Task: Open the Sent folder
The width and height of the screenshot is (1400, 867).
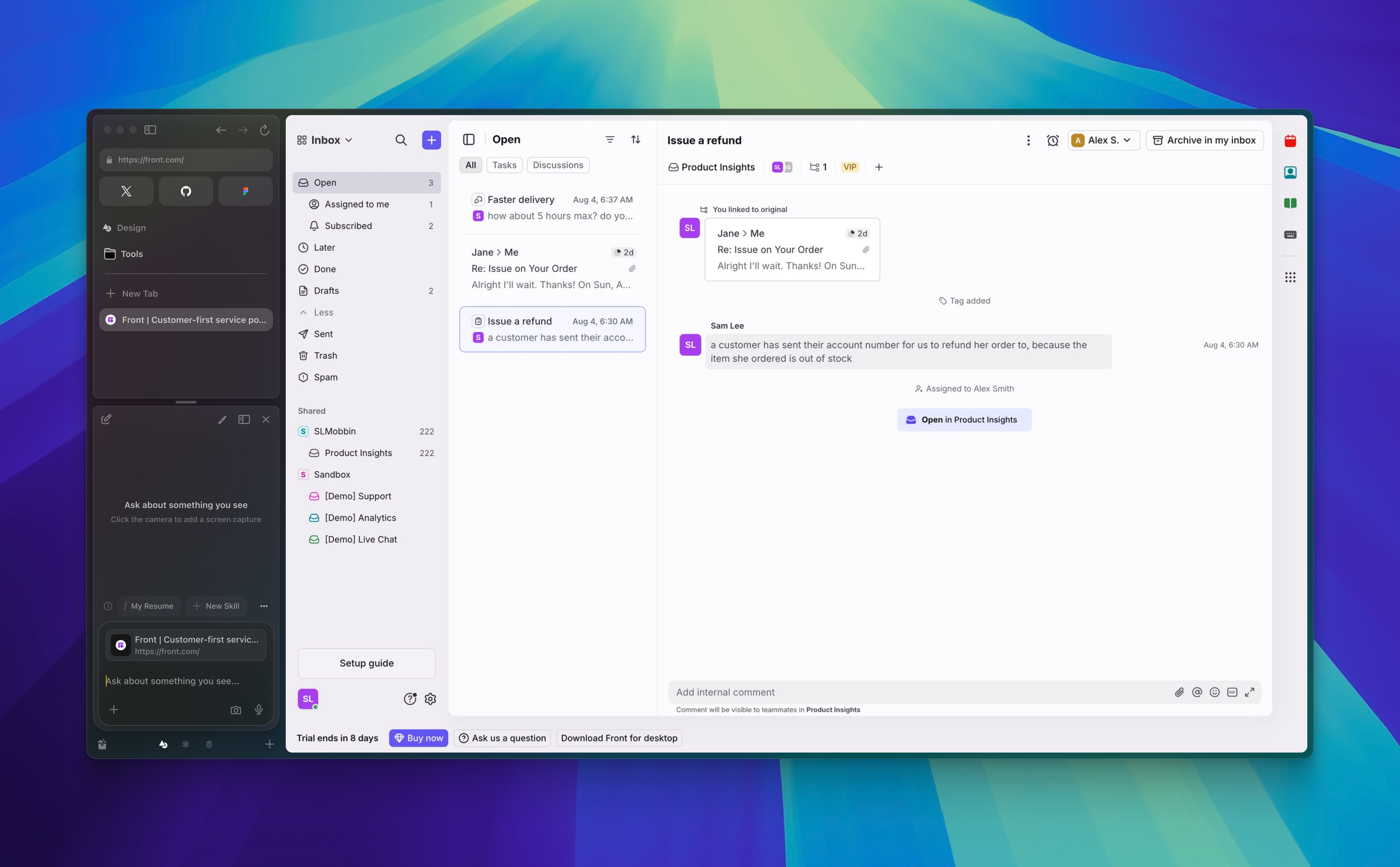Action: 366,334
